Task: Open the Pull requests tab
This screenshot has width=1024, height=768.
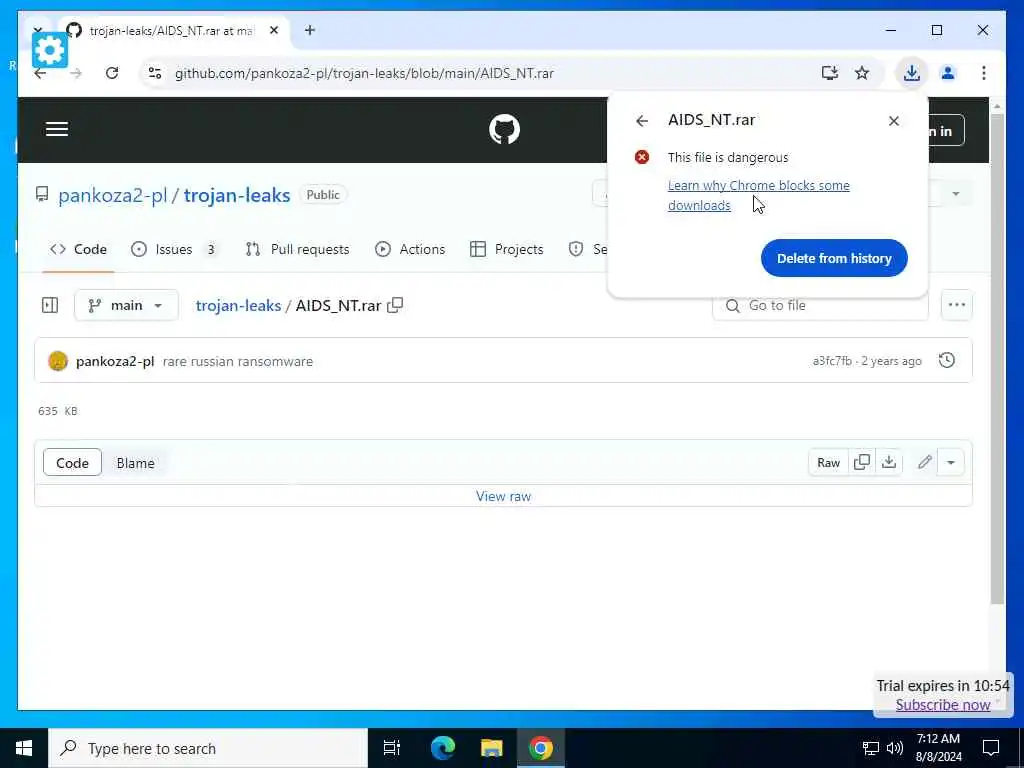Action: point(297,249)
